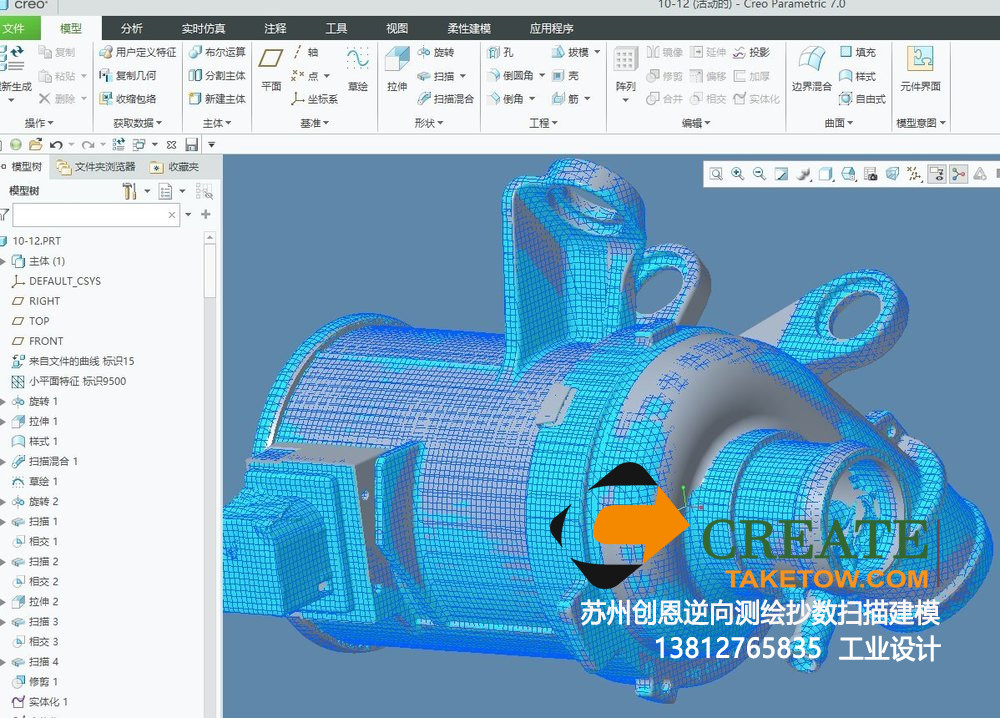
Task: Switch to the 分析 ribbon tab
Action: [131, 29]
